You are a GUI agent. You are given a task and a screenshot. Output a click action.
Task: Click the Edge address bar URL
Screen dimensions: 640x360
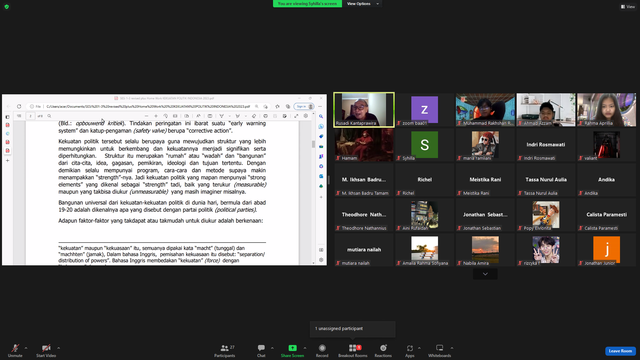click(148, 106)
